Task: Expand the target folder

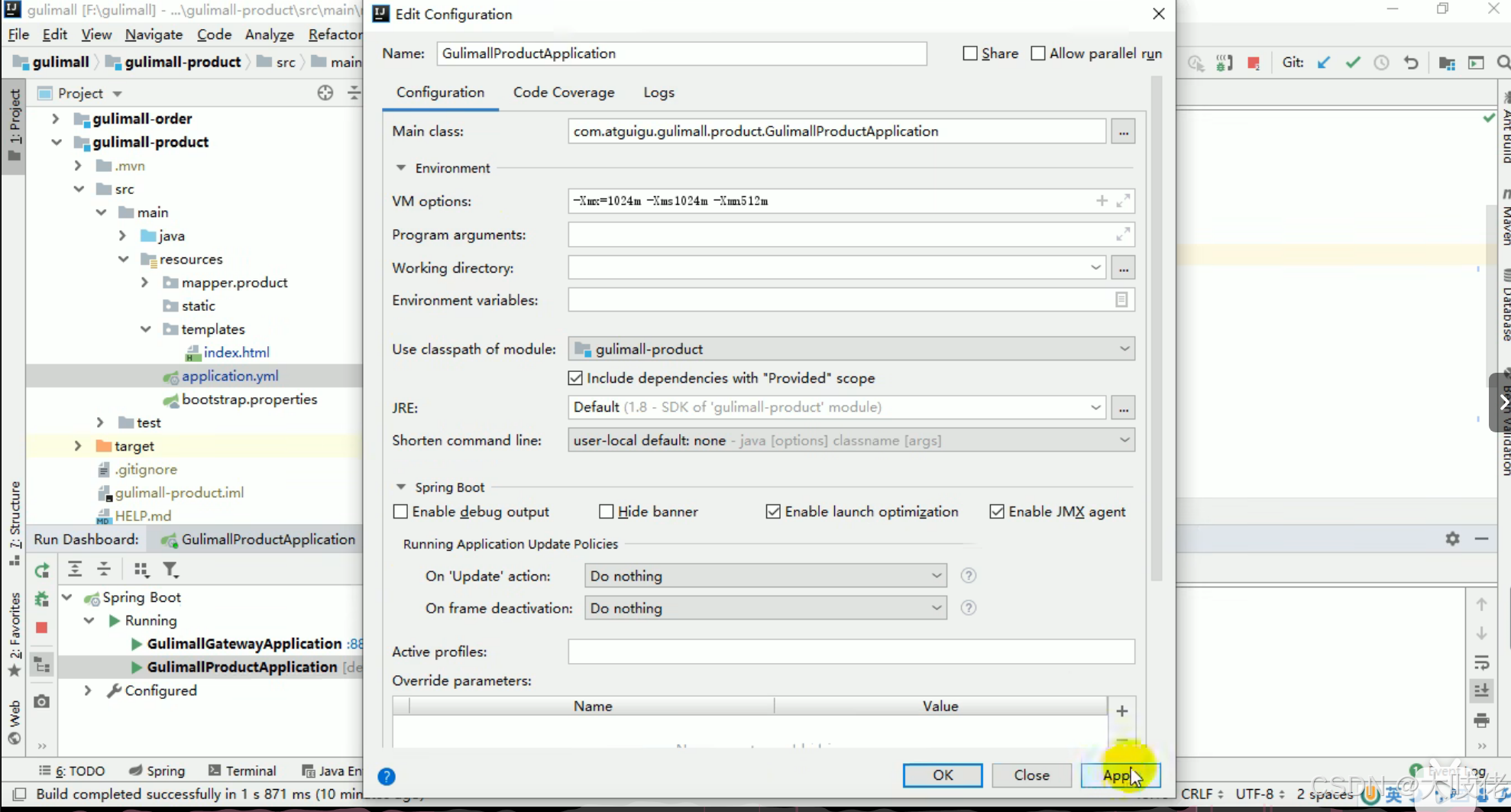Action: click(x=77, y=446)
